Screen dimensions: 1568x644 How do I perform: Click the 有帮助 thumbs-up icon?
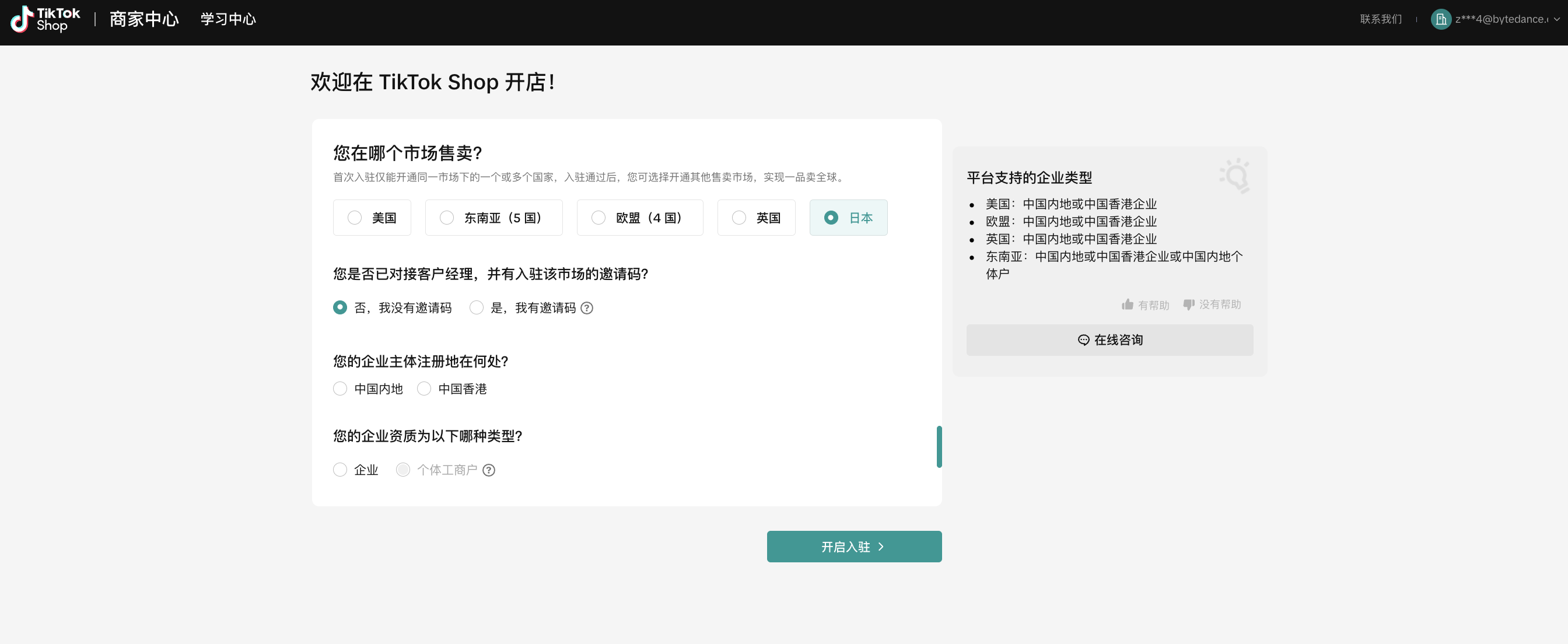1128,304
